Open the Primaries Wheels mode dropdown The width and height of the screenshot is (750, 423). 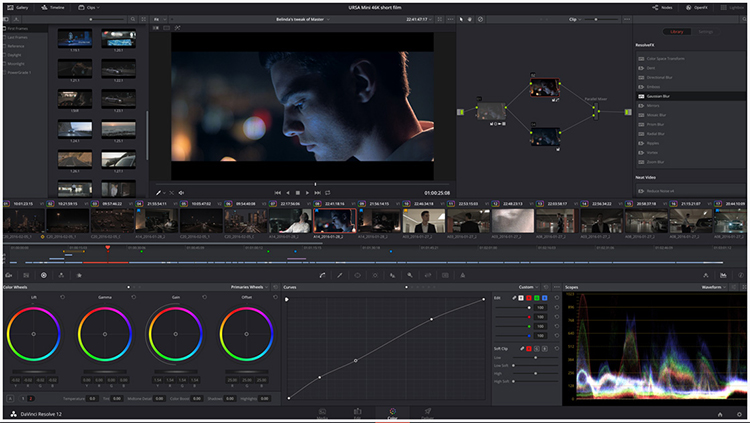tap(249, 287)
